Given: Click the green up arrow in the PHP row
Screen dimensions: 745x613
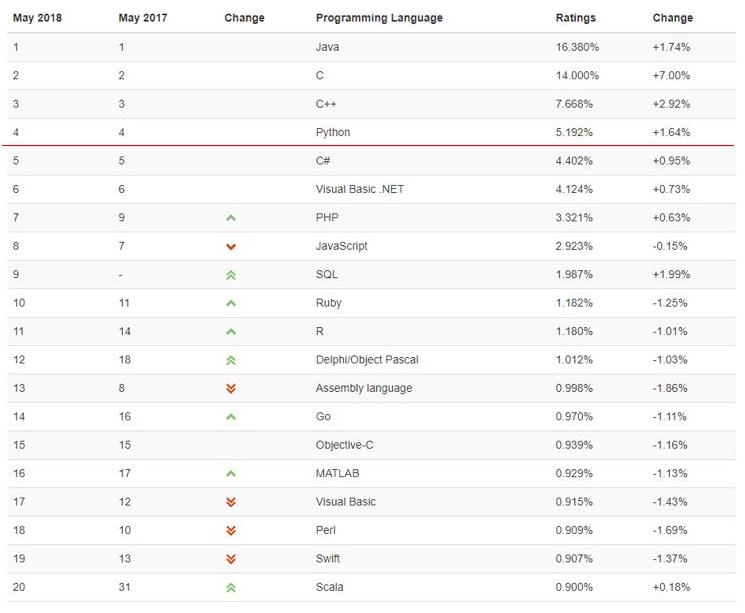Looking at the screenshot, I should [231, 218].
